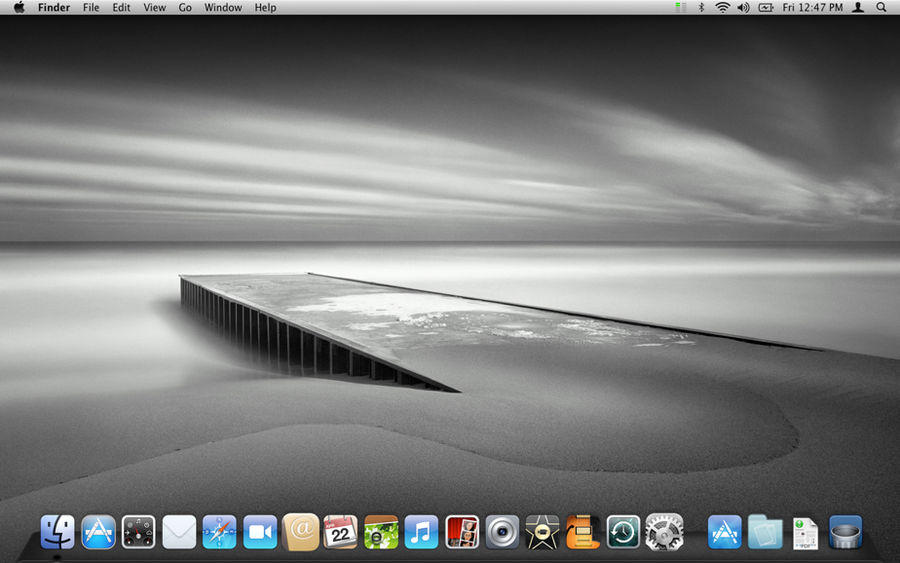This screenshot has height=563, width=900.
Task: Launch iTunes music note icon
Action: point(421,531)
